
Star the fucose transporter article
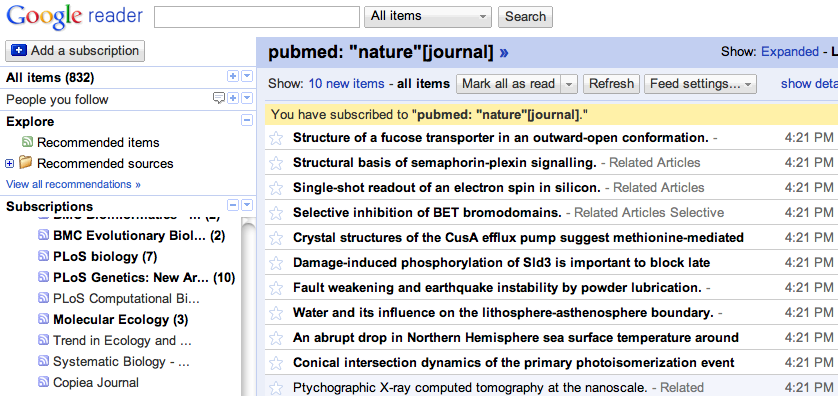[x=276, y=138]
